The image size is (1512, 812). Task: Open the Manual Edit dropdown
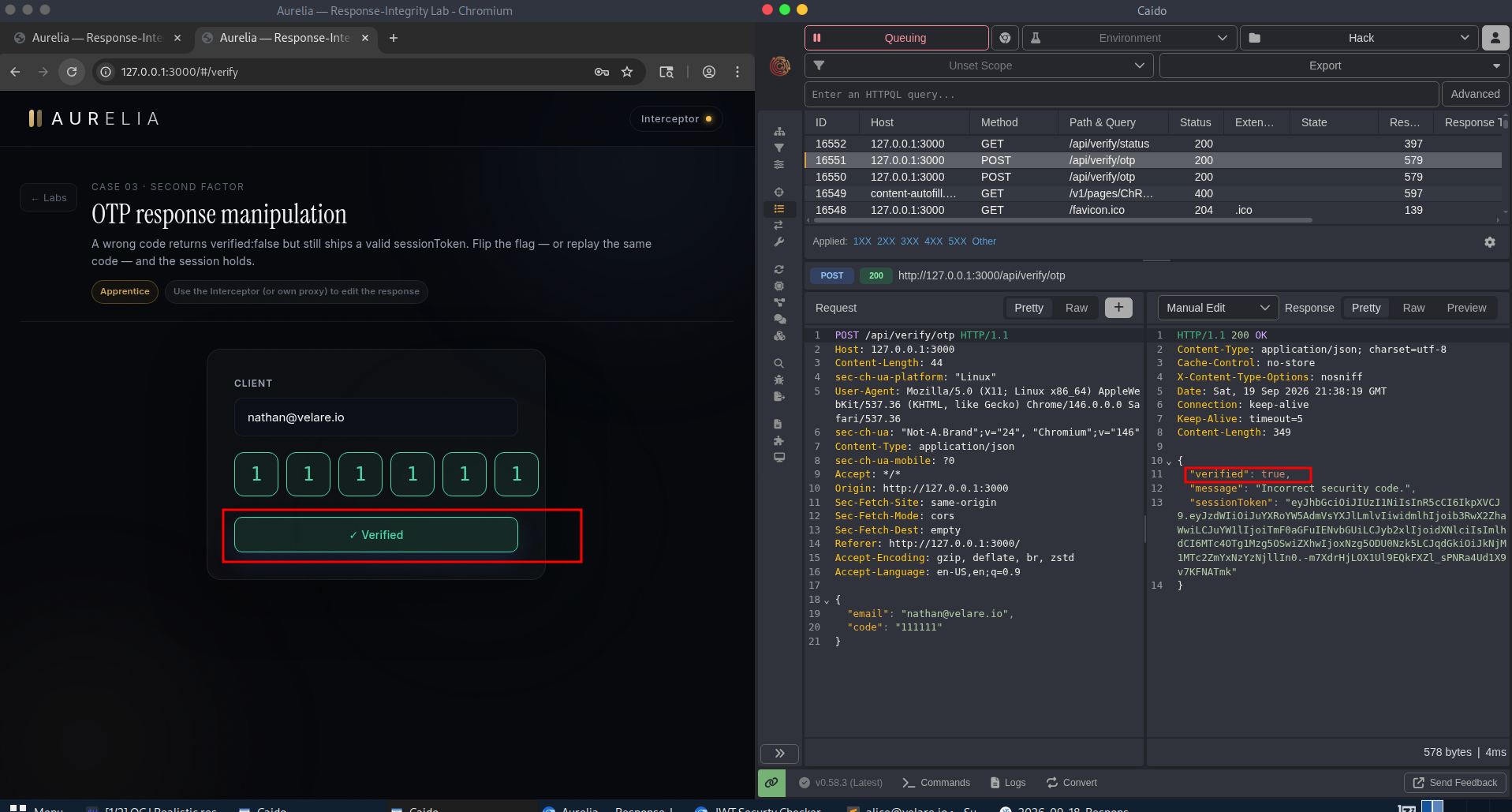(1217, 308)
